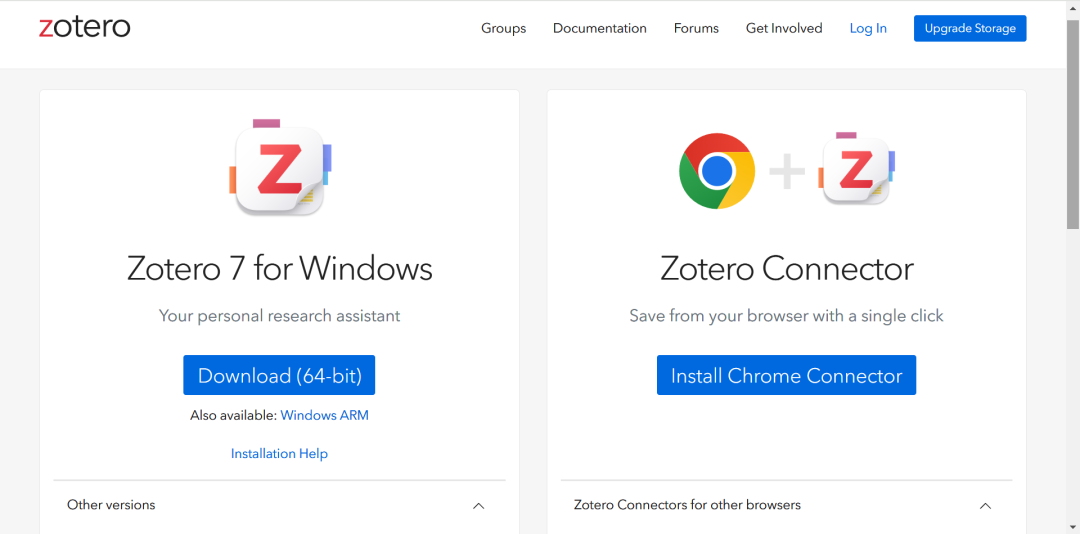Click chevron beside connectors for other browsers

pos(985,506)
